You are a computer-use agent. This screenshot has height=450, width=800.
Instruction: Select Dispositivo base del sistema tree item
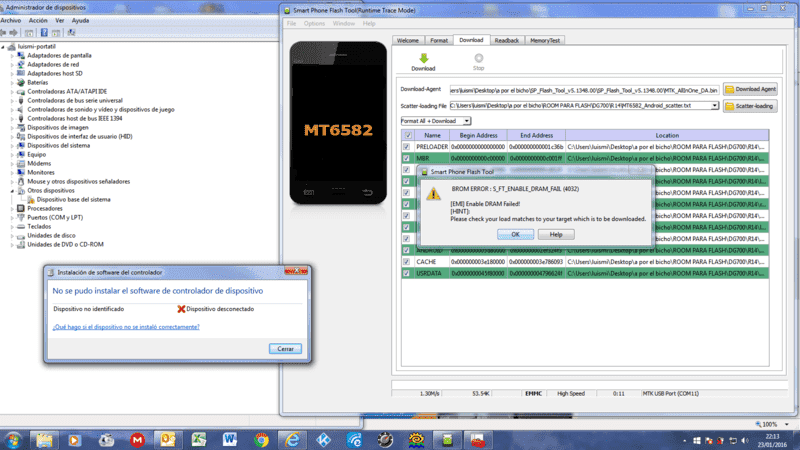coord(73,199)
